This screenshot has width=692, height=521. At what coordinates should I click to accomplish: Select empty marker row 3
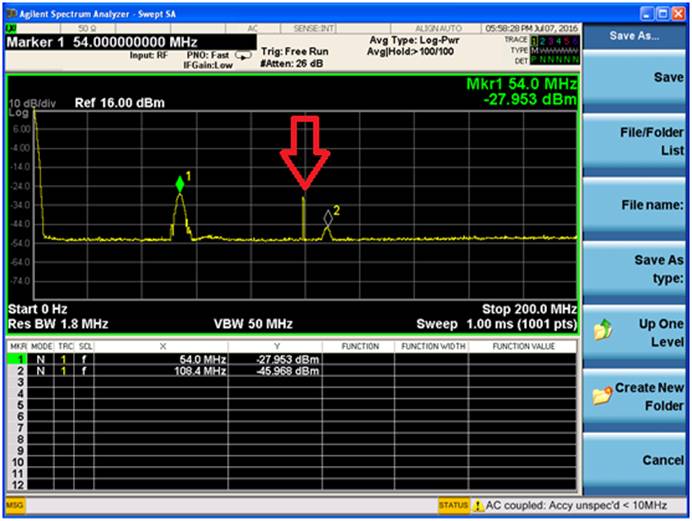point(292,382)
